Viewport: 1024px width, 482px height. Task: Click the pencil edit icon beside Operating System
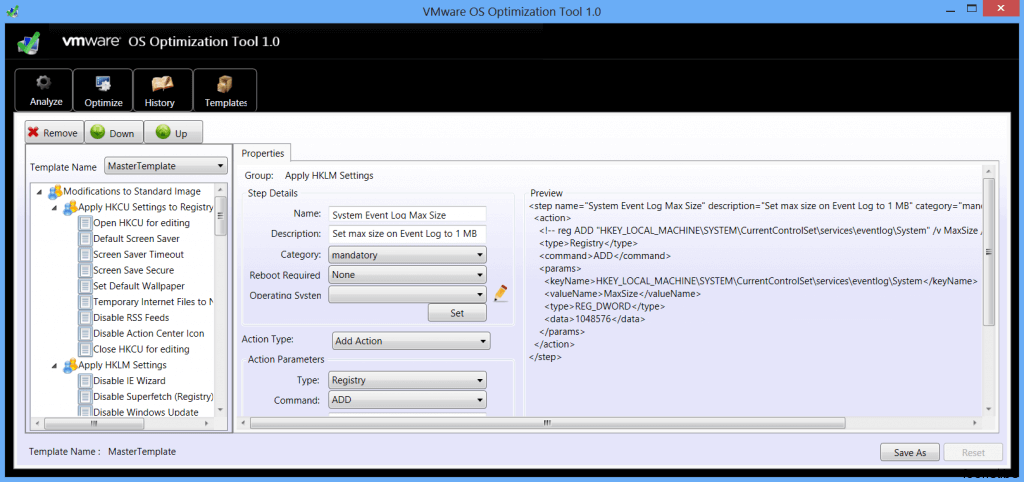501,293
